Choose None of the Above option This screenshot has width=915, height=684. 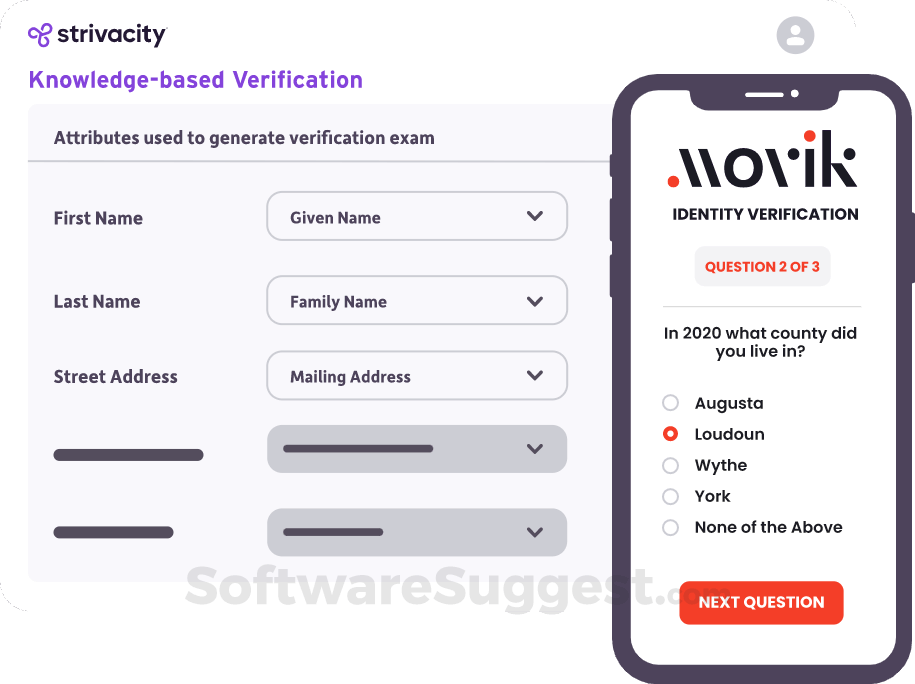[670, 527]
